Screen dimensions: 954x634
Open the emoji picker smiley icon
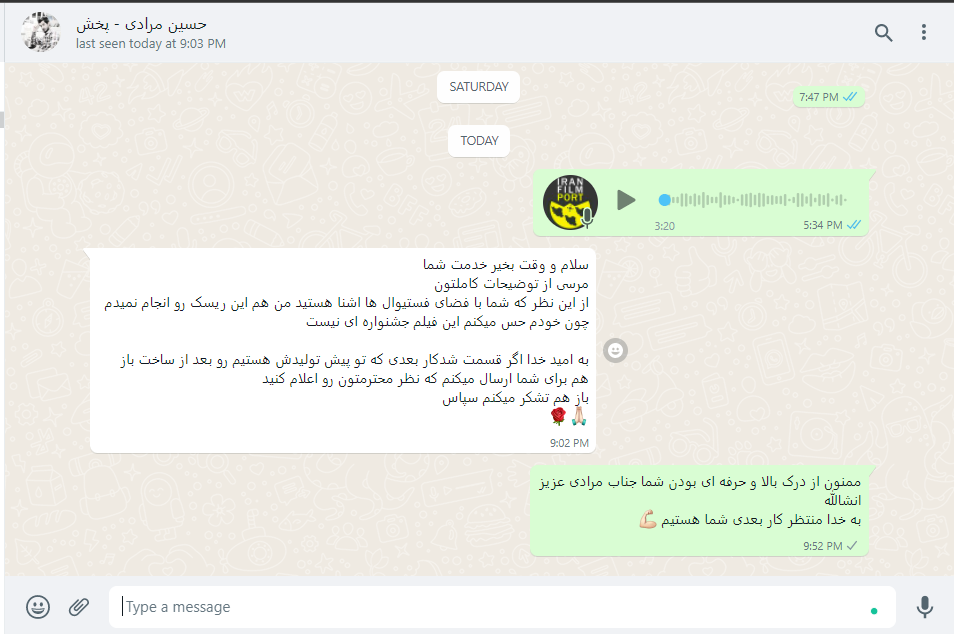[x=38, y=607]
